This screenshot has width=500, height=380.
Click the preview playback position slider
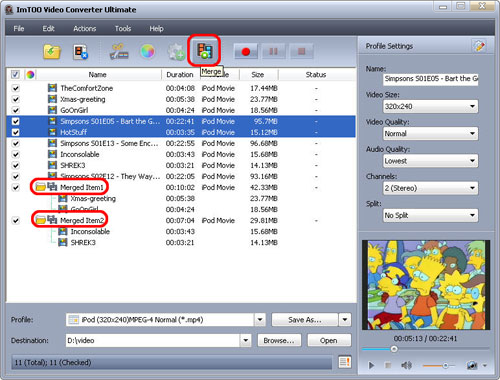426,349
